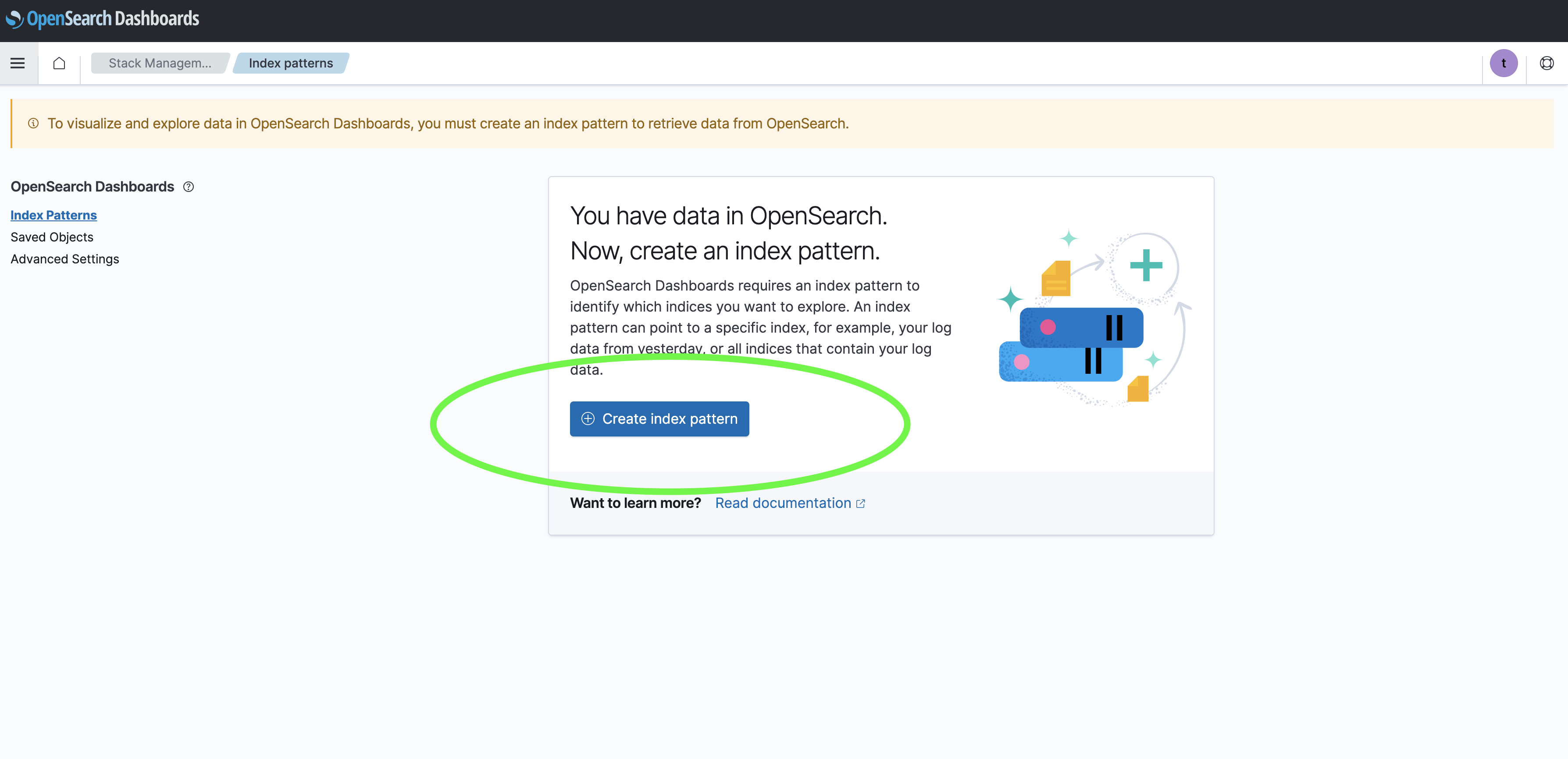This screenshot has height=759, width=1568.
Task: Click the 'Want to learn more?' text
Action: pyautogui.click(x=635, y=504)
